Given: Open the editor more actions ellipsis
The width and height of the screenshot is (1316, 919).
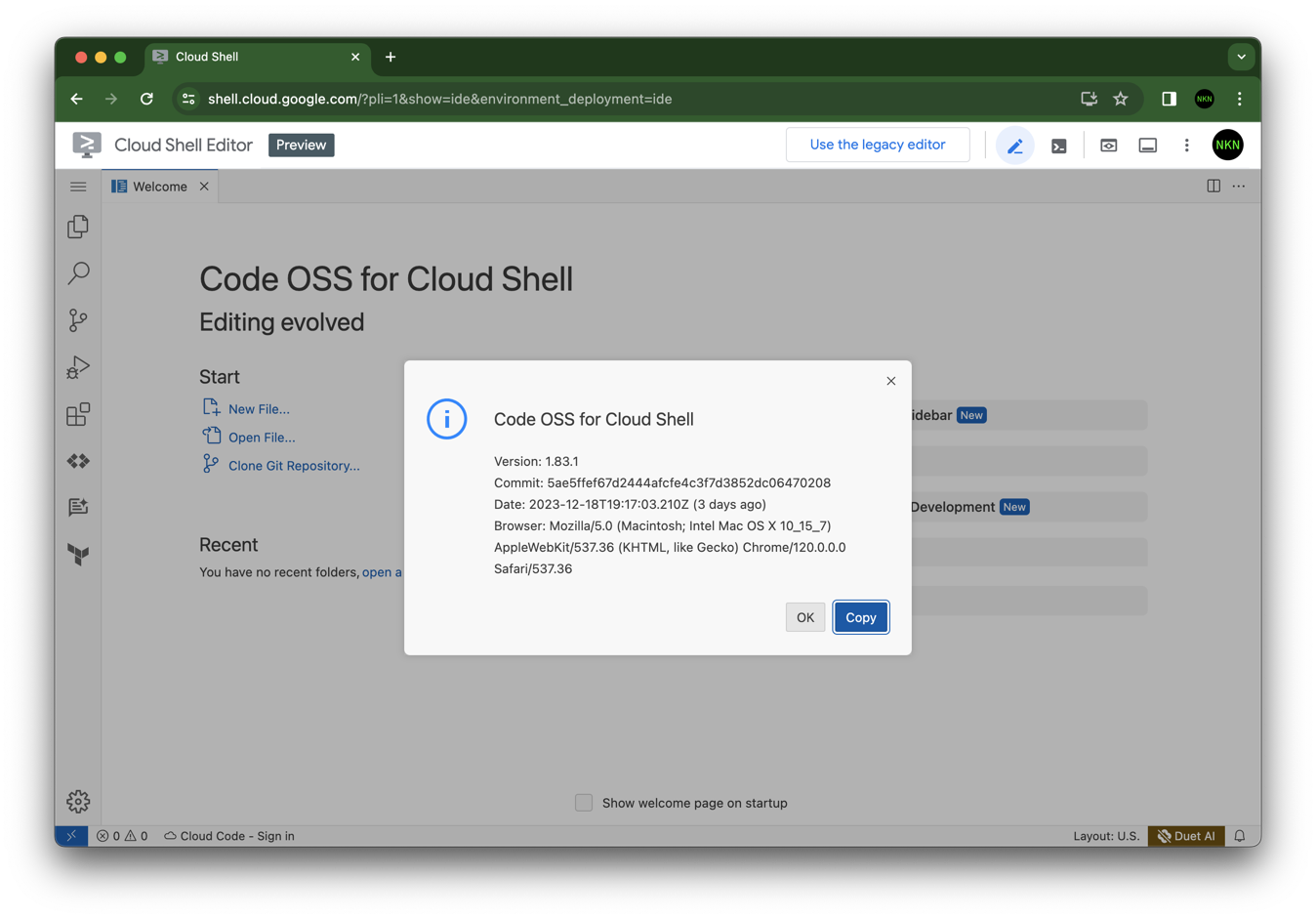Looking at the screenshot, I should coord(1239,187).
